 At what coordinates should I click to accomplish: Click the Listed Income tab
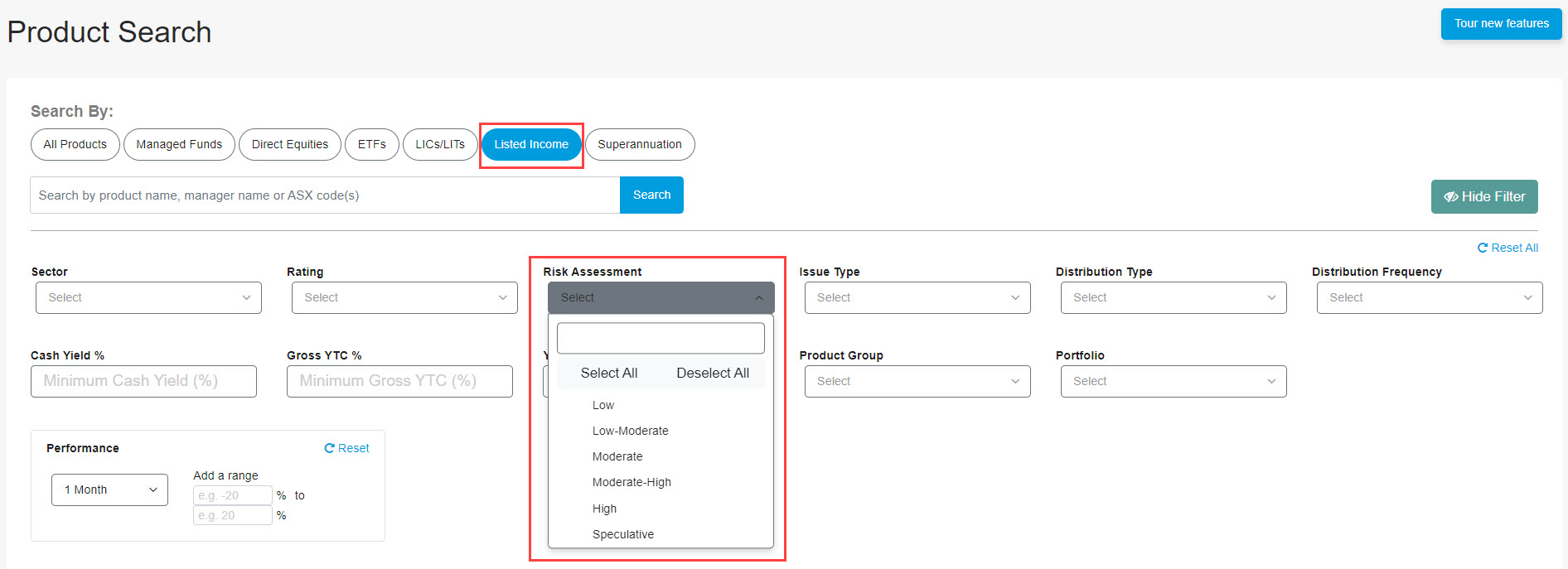click(531, 144)
